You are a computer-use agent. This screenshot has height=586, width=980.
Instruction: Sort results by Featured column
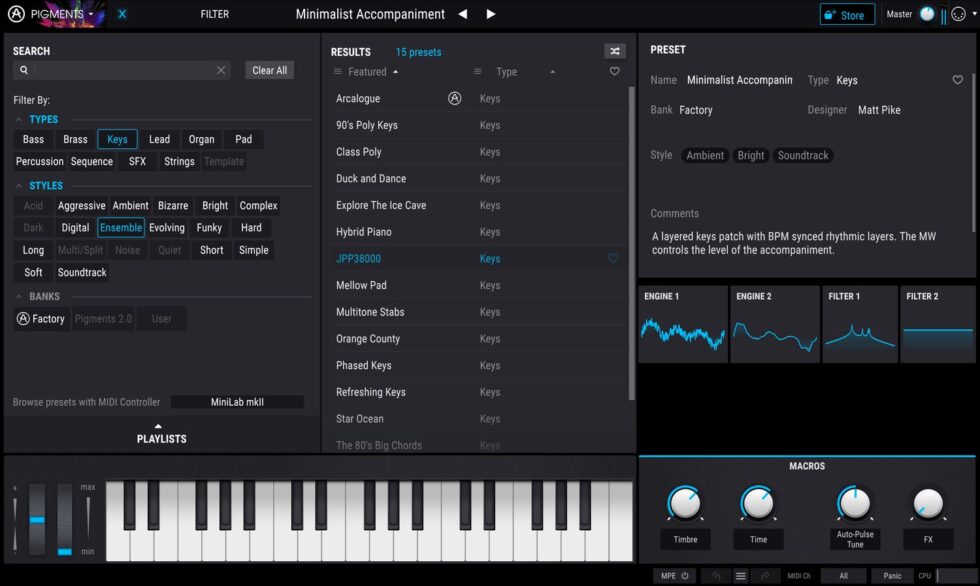(368, 72)
